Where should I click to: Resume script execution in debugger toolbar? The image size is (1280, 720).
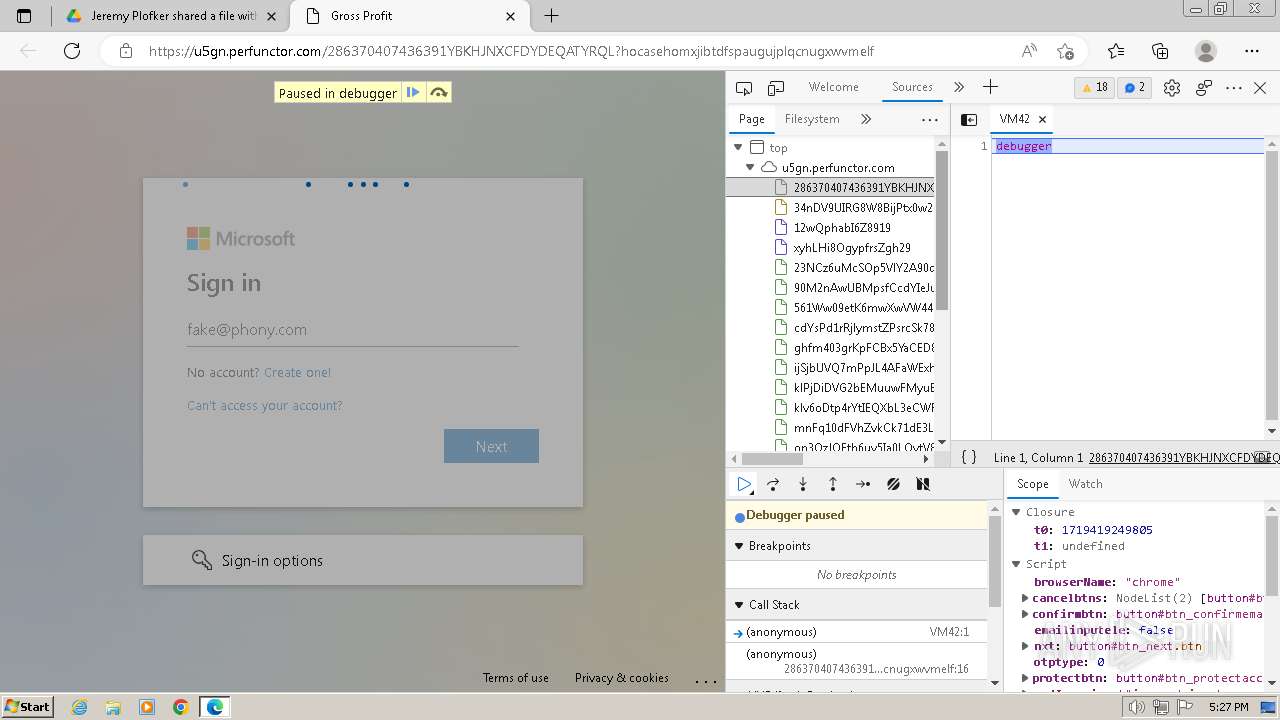coord(744,484)
